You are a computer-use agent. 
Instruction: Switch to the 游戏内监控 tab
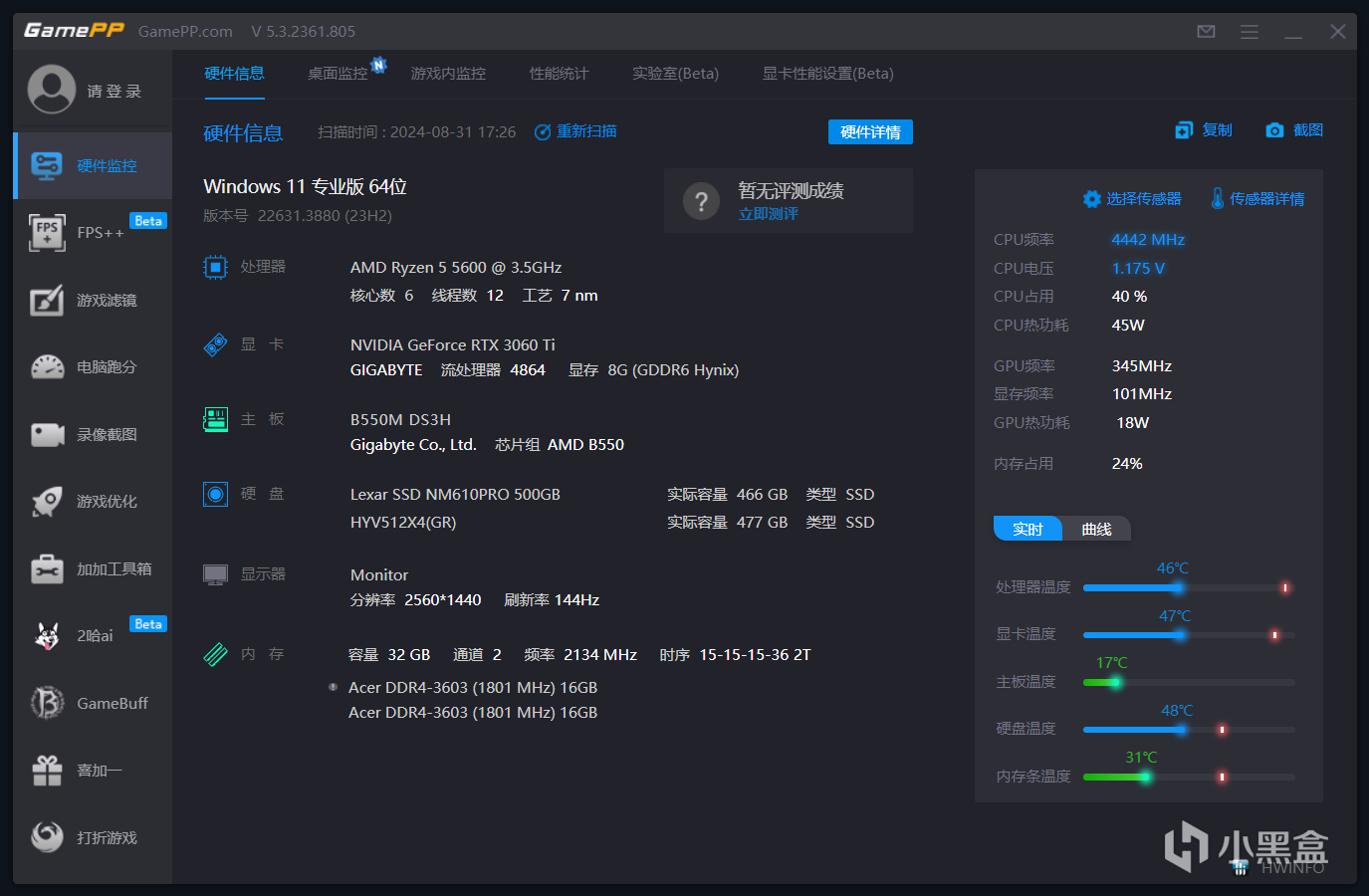click(448, 74)
